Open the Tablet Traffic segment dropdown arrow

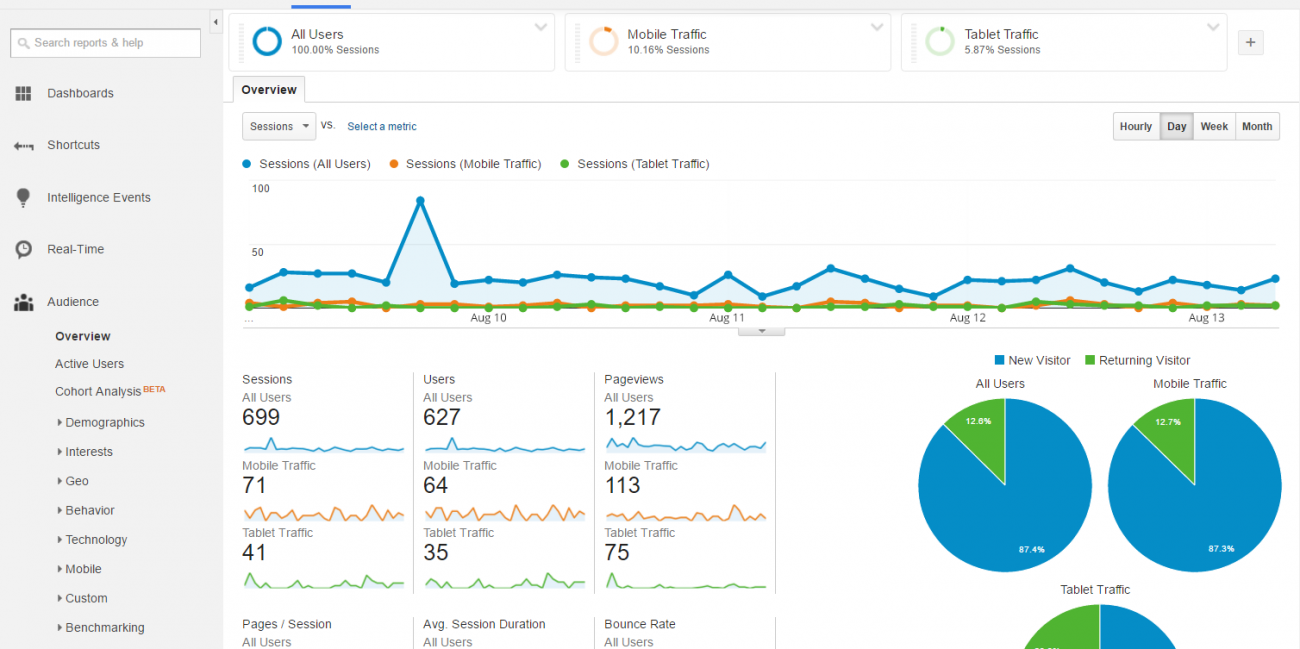[x=1213, y=27]
